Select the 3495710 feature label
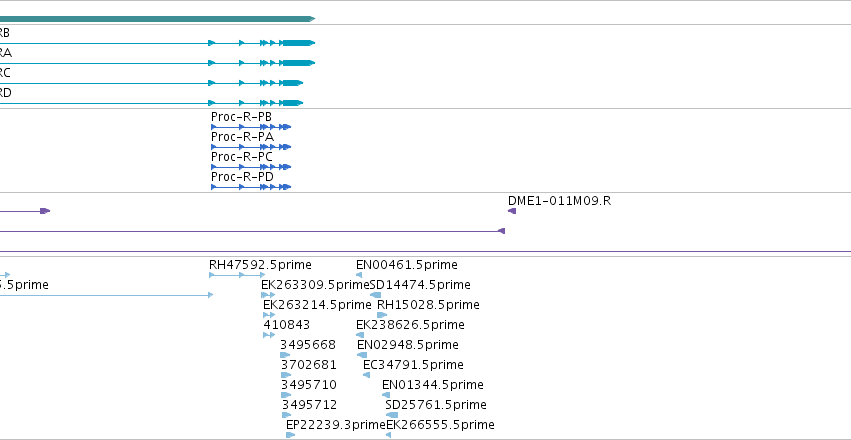 click(x=308, y=385)
